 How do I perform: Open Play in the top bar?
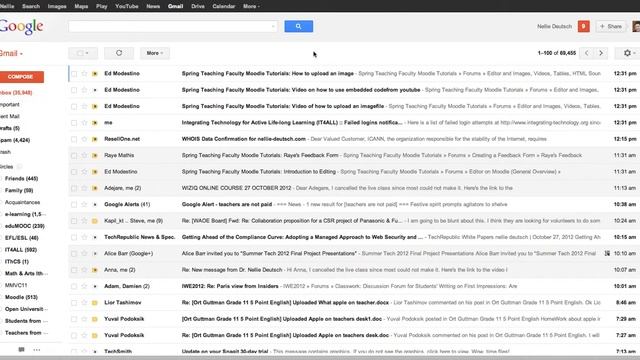tap(102, 6)
